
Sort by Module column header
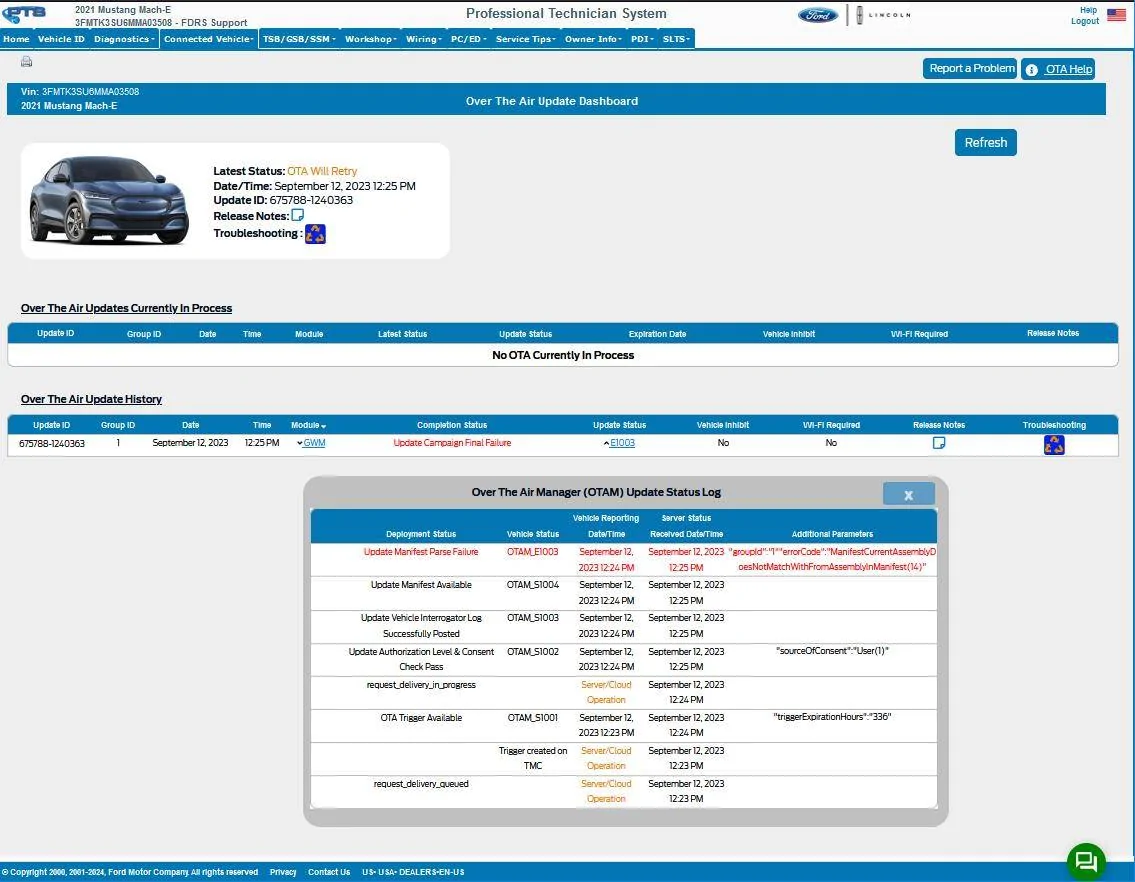click(x=308, y=425)
